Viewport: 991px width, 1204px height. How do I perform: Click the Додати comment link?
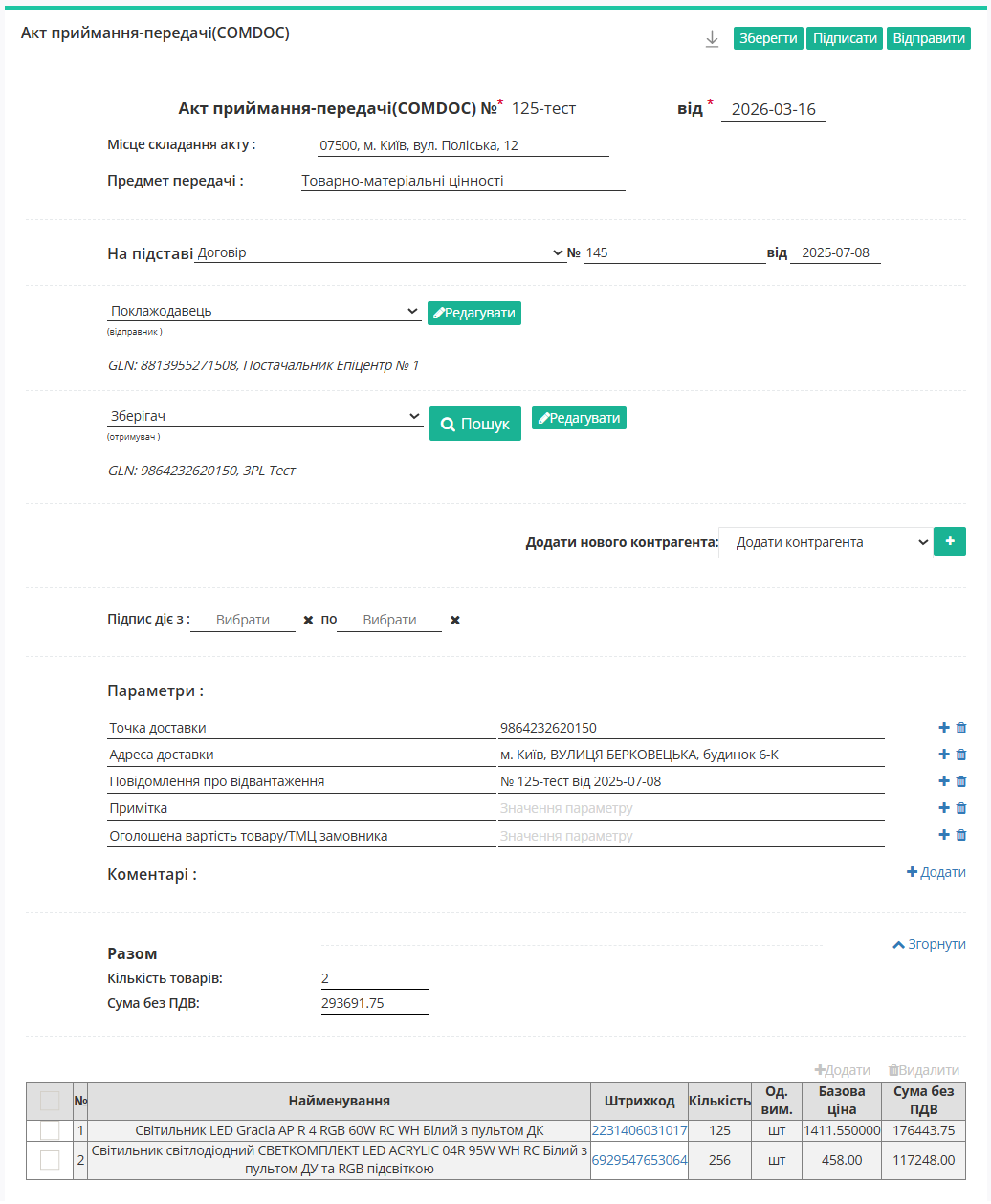click(936, 872)
